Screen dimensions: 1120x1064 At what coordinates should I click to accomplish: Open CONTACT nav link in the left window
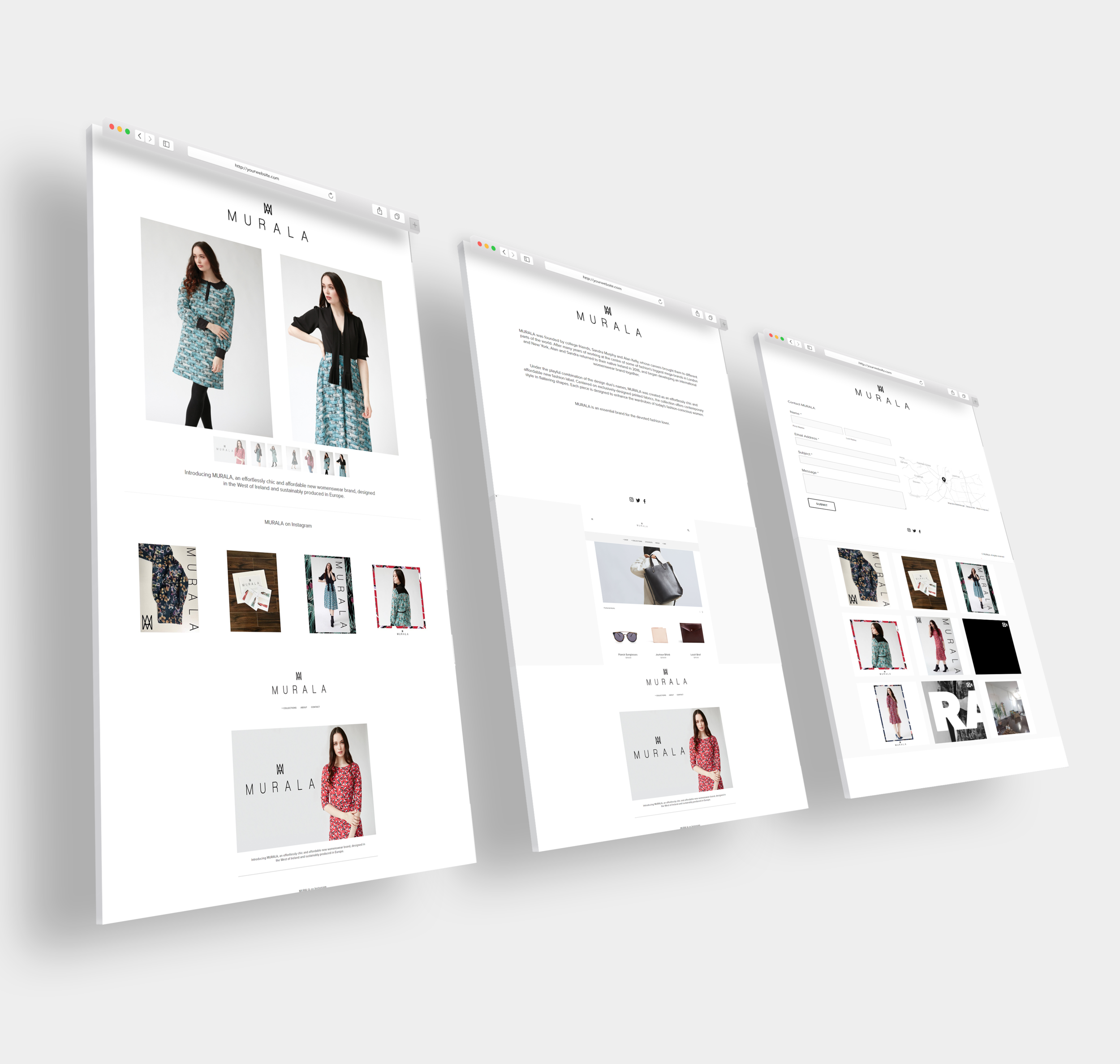(x=315, y=706)
